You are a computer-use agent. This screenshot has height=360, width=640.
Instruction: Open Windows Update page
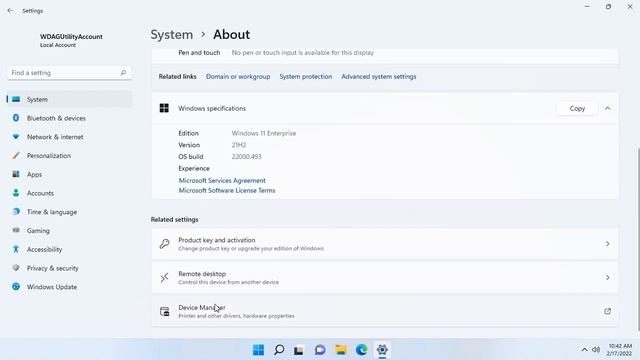[69, 287]
